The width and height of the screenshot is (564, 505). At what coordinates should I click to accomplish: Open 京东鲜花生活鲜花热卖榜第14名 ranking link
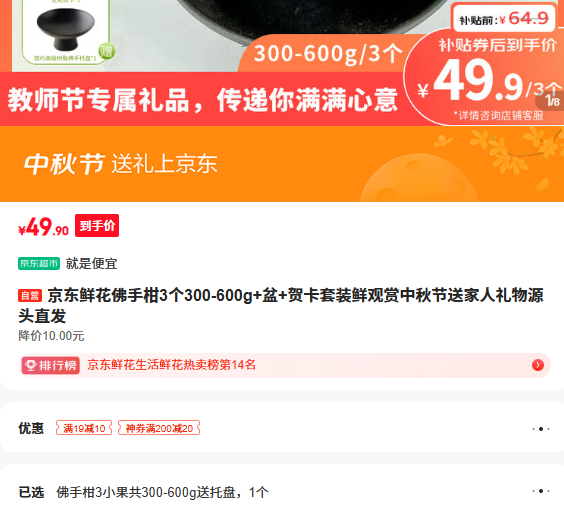click(171, 365)
